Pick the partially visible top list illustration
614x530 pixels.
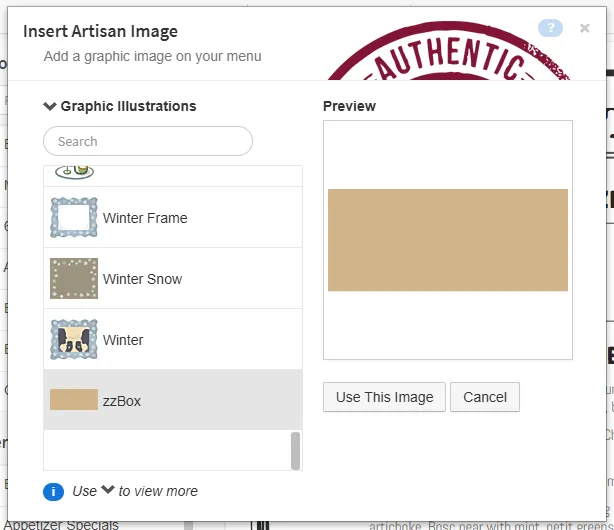point(74,172)
